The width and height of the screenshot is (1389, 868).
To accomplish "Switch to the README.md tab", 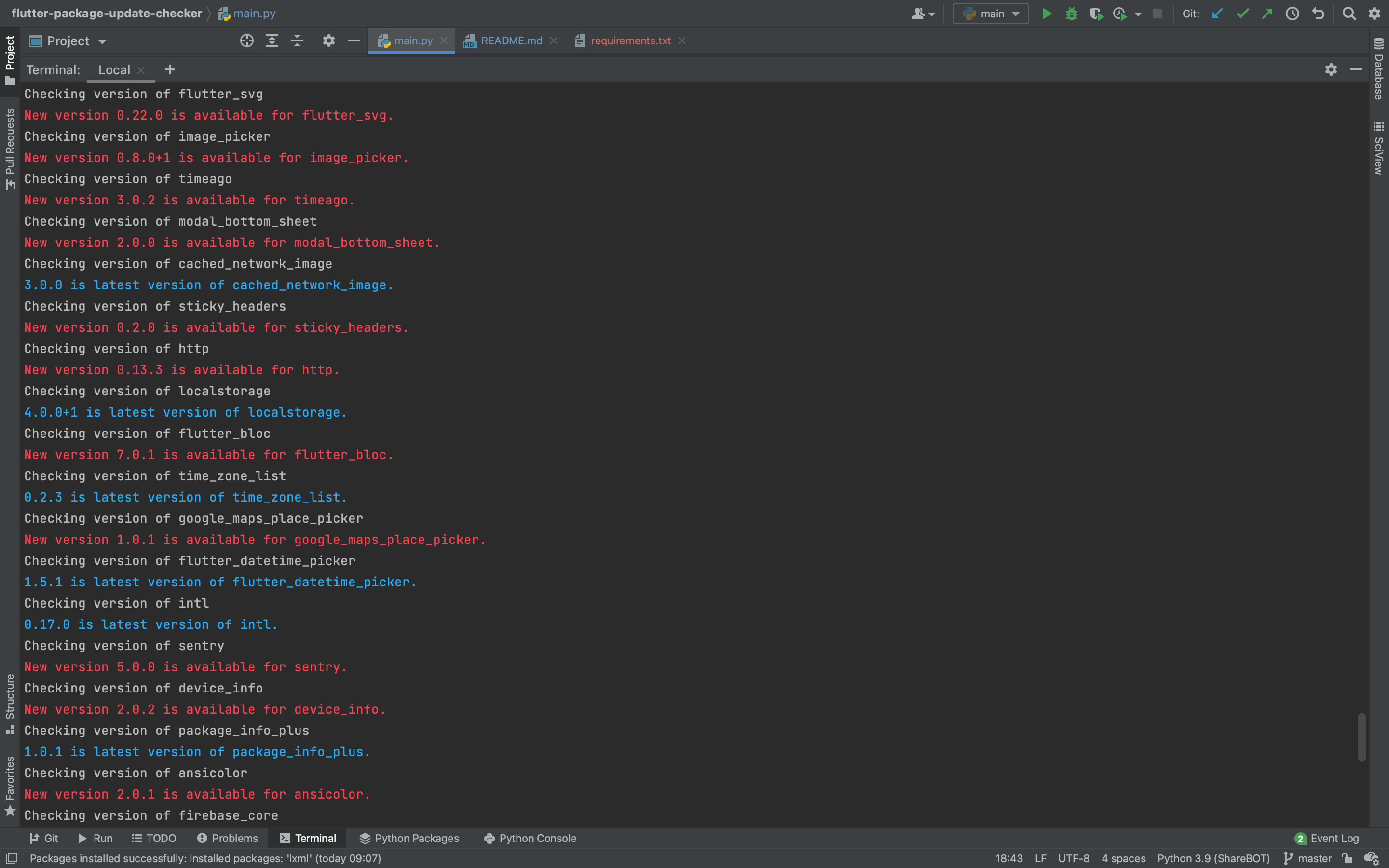I will [511, 41].
